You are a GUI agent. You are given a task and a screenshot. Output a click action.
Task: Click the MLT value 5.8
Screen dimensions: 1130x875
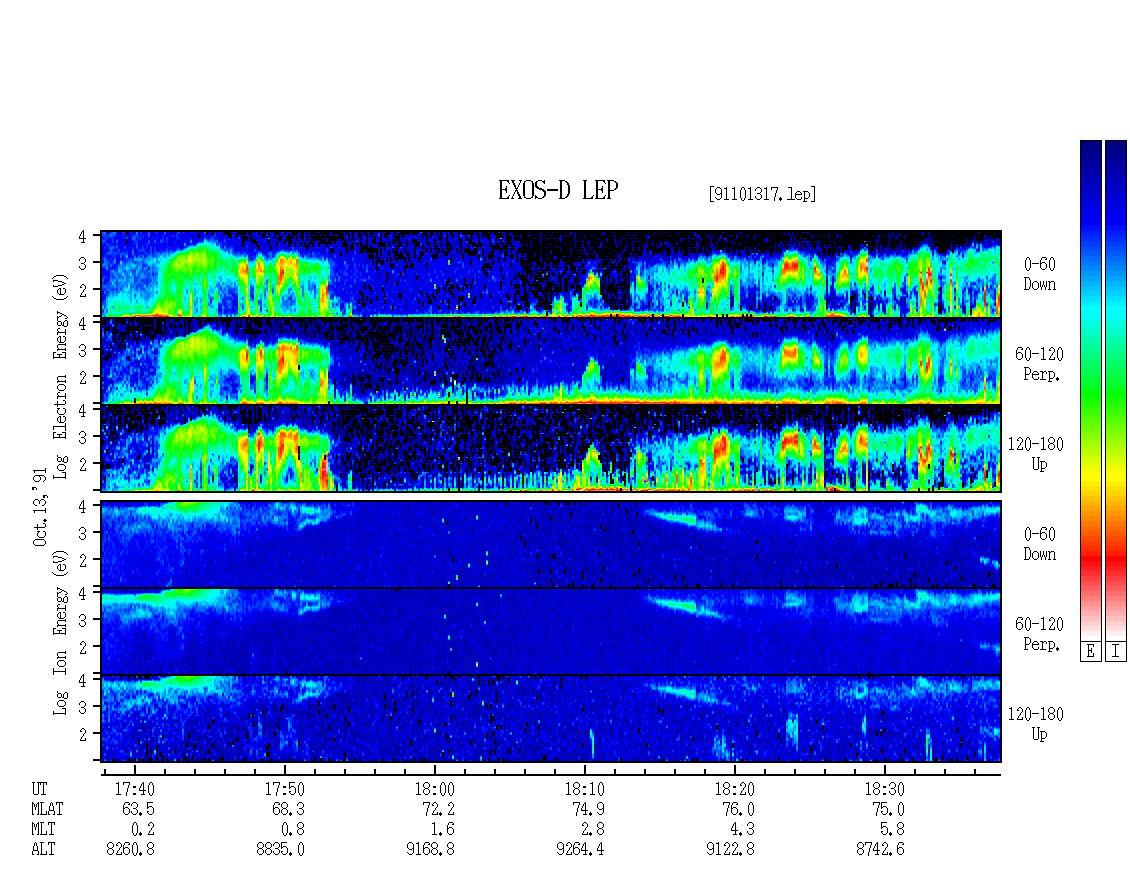coord(892,830)
